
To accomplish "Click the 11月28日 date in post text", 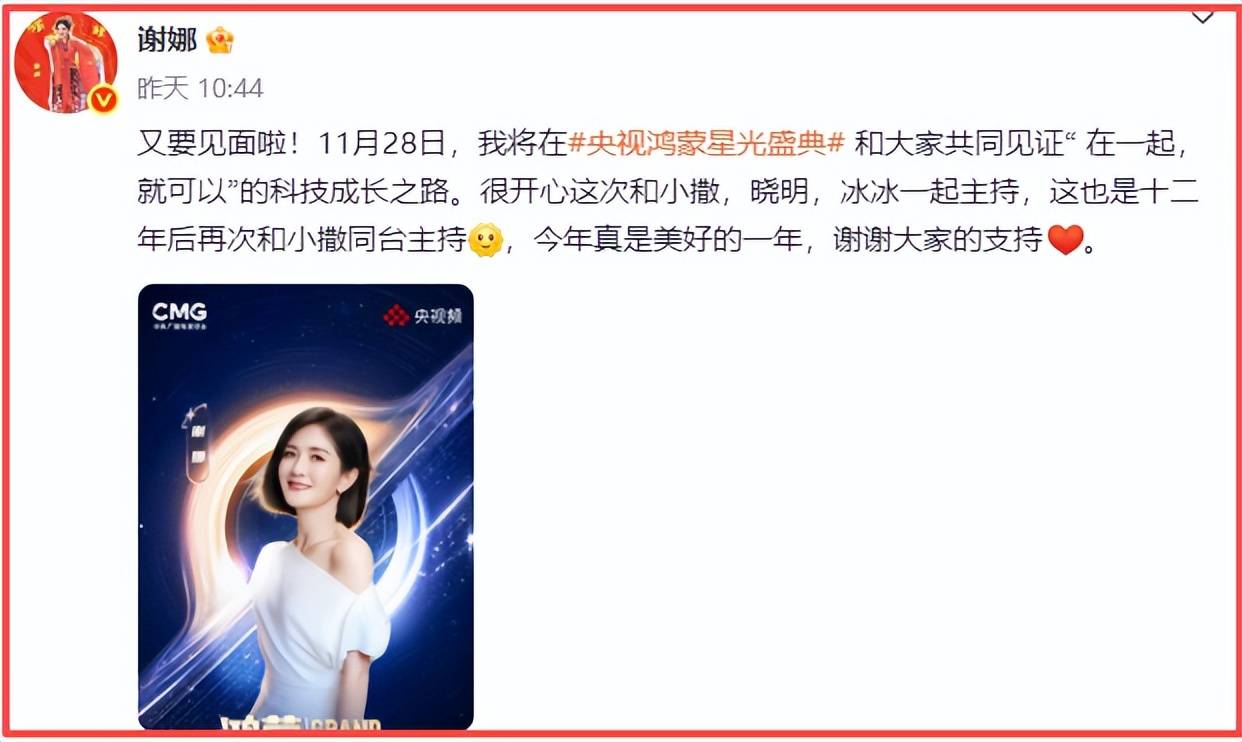I will [382, 144].
